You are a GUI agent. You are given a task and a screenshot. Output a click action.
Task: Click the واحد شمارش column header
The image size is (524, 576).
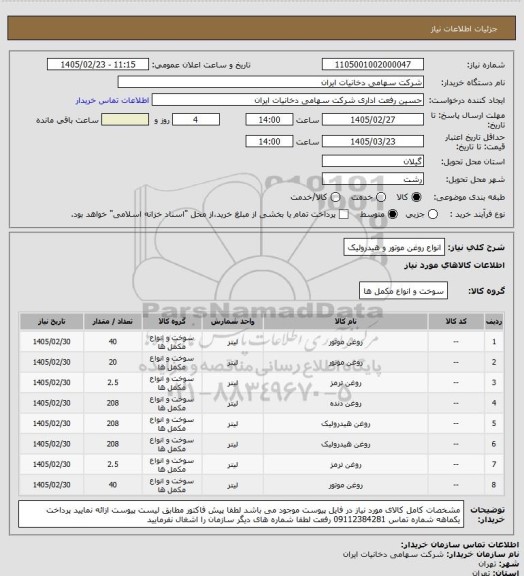pos(232,321)
